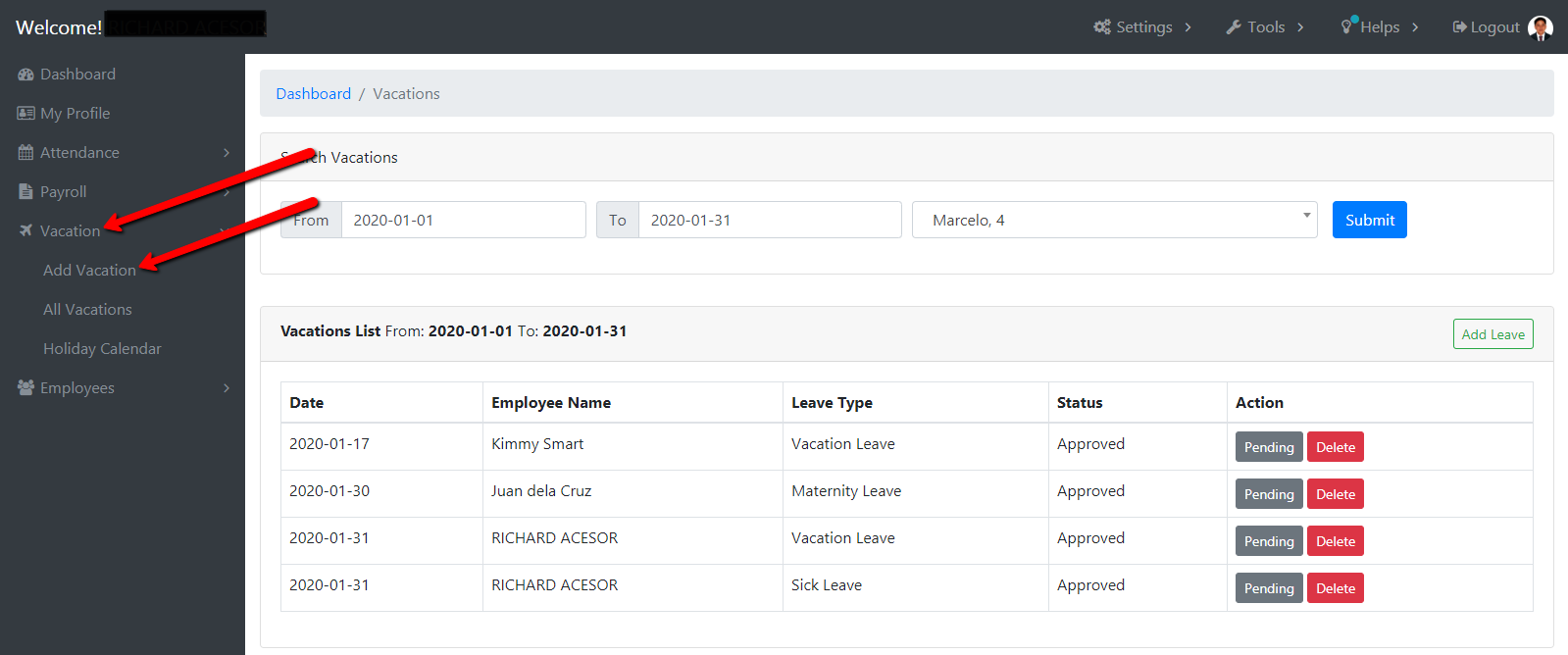Expand the Tools chevron in top bar

1300,27
